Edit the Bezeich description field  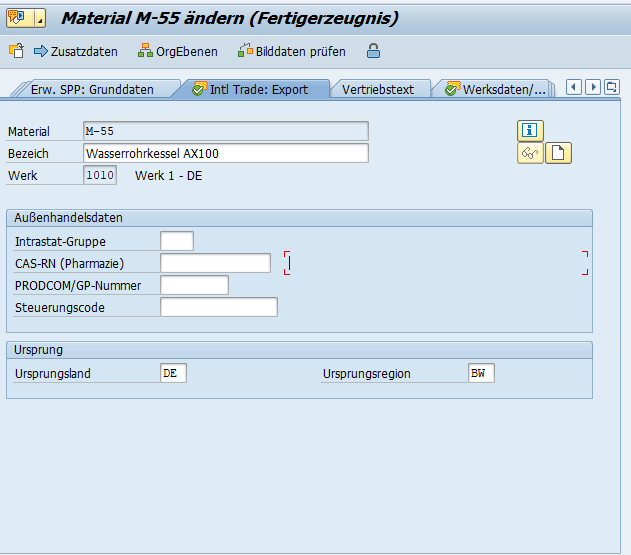226,153
